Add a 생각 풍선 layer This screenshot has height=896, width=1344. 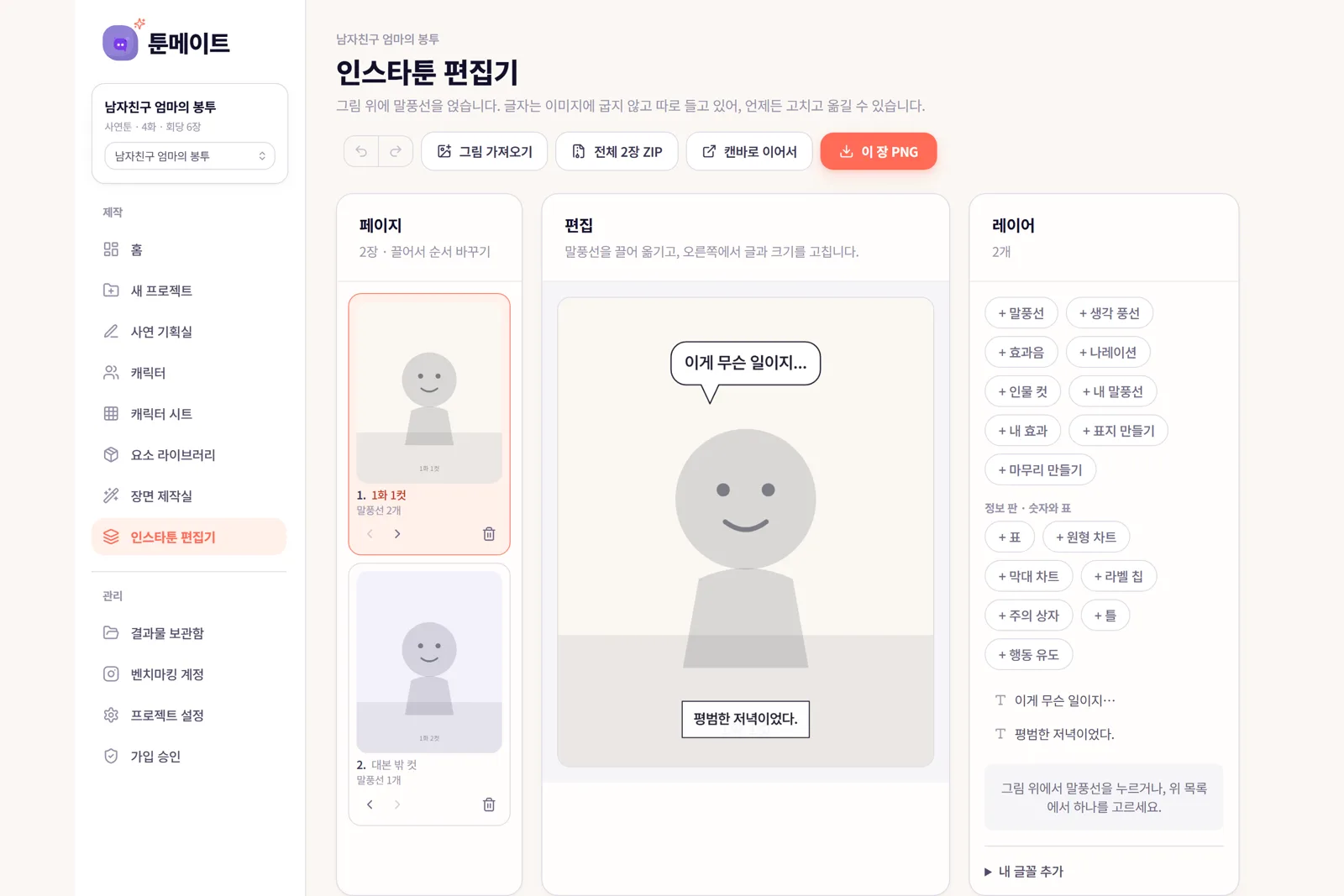[1110, 313]
